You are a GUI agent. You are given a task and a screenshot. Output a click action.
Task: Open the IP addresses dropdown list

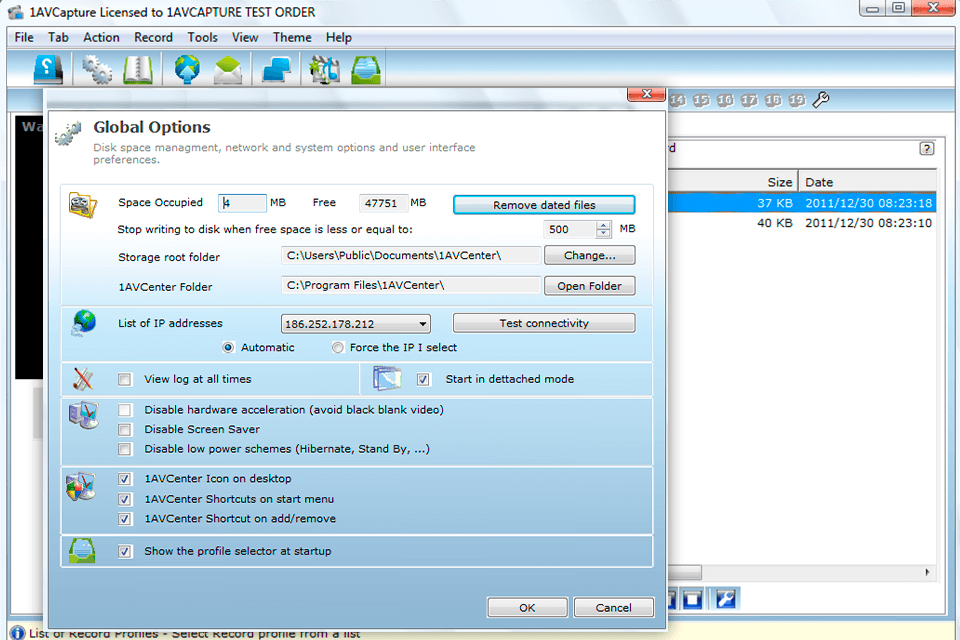point(422,324)
